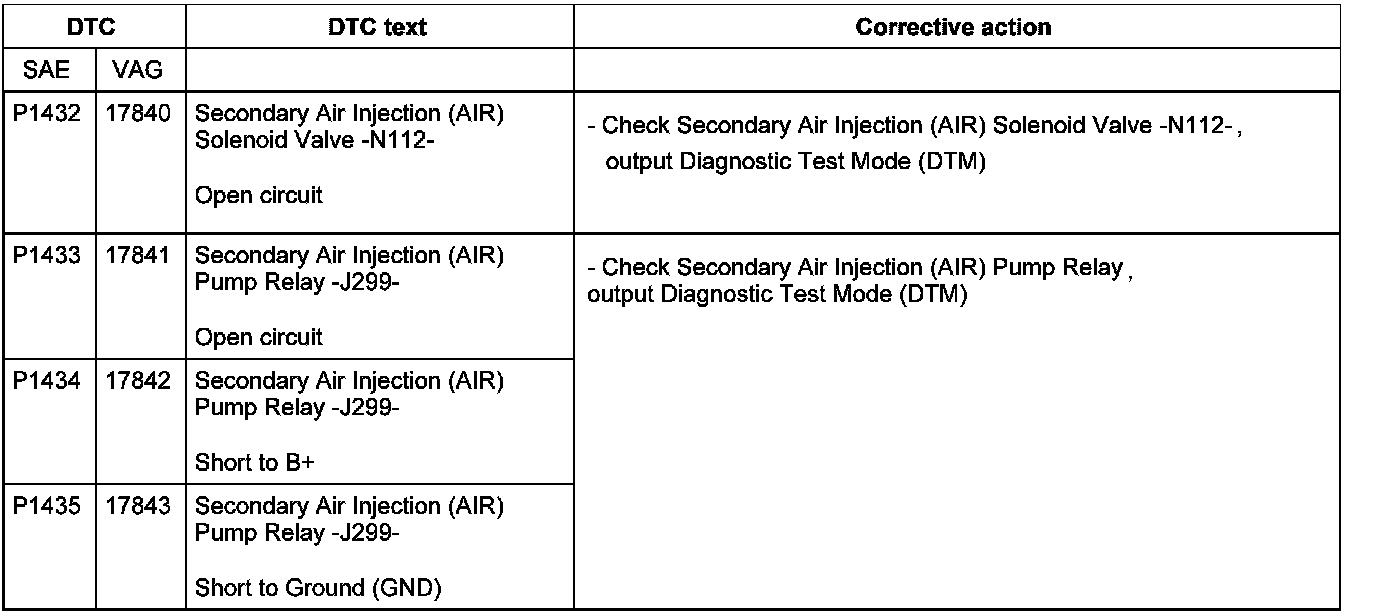The width and height of the screenshot is (1376, 616).
Task: Select SAE code P1433
Action: click(x=49, y=256)
